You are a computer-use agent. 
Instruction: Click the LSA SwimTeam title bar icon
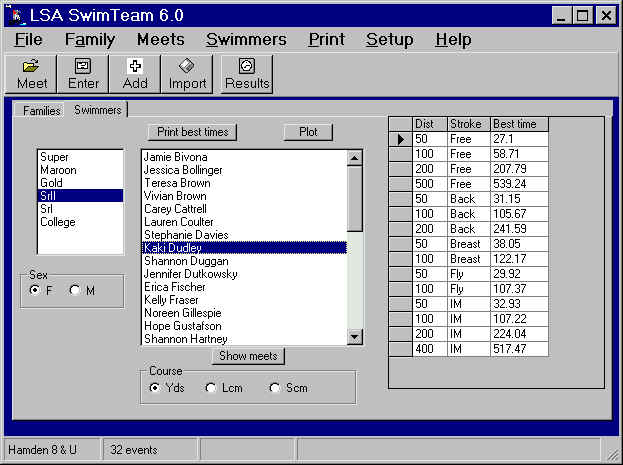(16, 16)
